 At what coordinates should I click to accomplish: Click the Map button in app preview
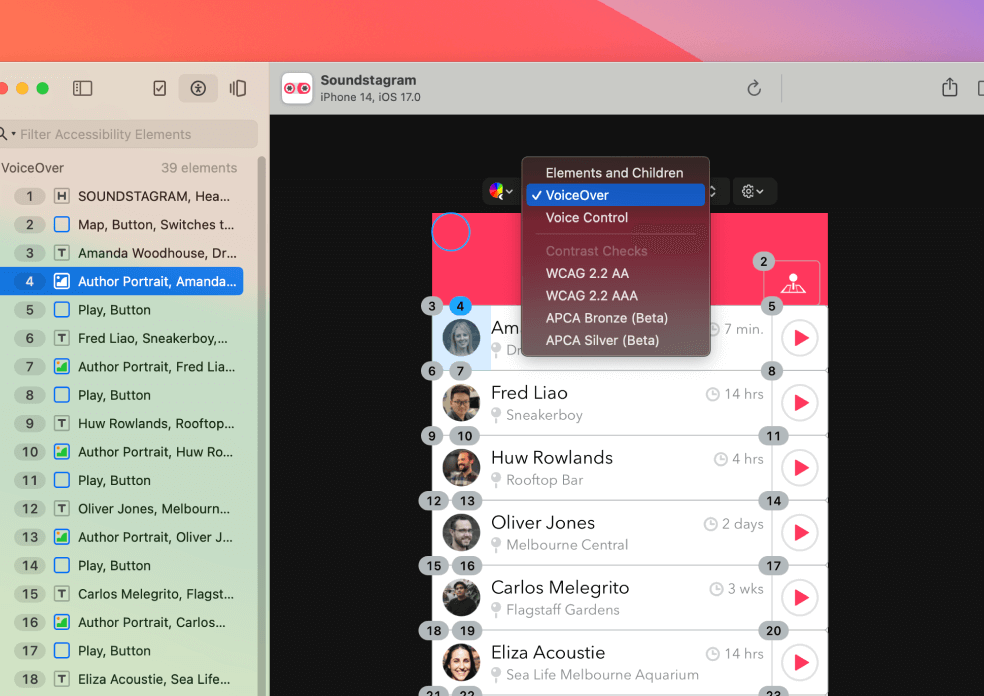[792, 283]
